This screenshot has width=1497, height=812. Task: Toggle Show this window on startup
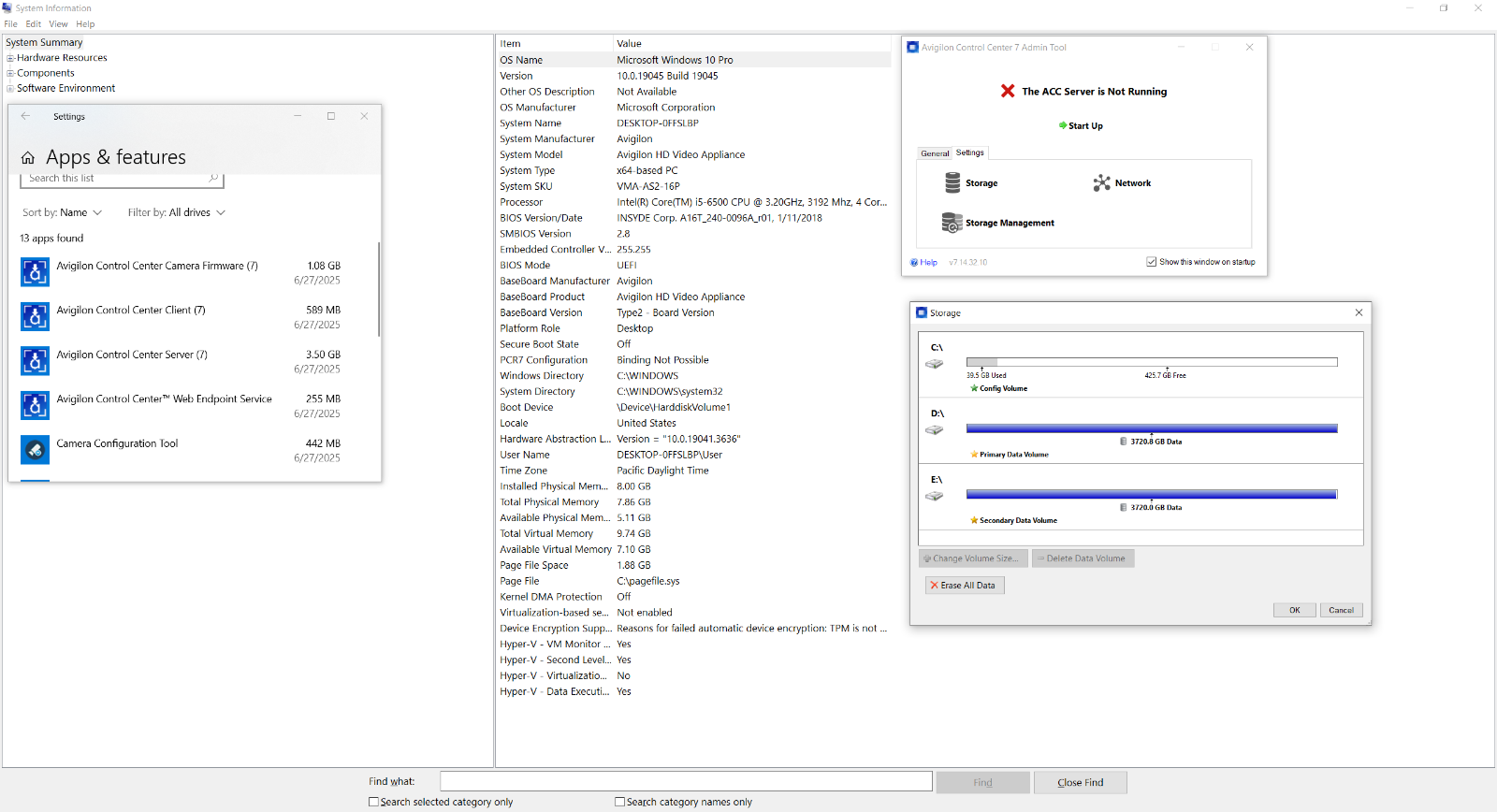pos(1152,262)
